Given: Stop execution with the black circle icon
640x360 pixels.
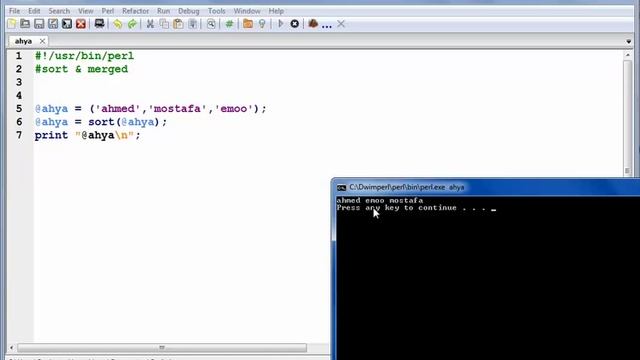Looking at the screenshot, I should (294, 24).
